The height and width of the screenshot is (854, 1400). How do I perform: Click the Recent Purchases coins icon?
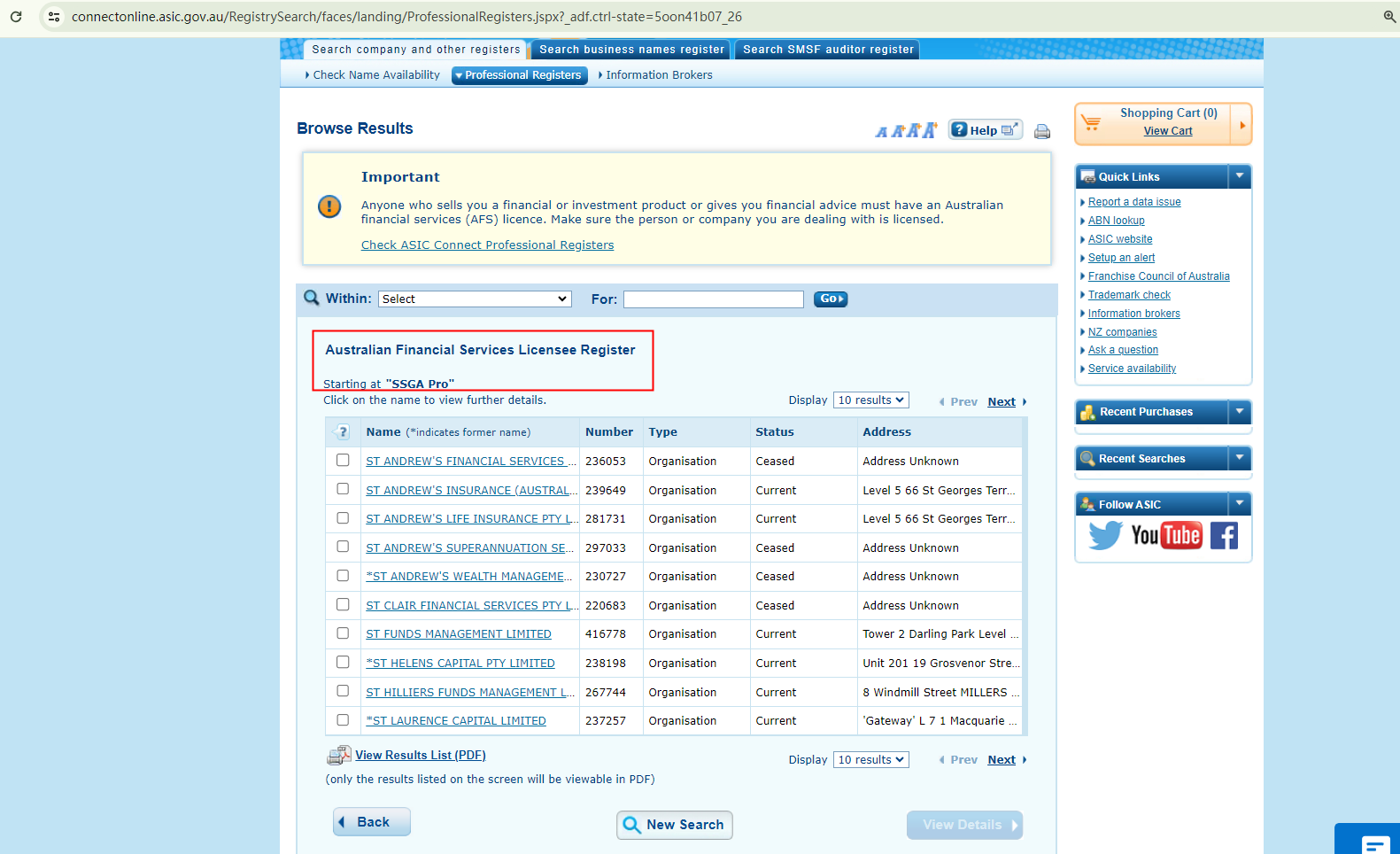(x=1088, y=412)
